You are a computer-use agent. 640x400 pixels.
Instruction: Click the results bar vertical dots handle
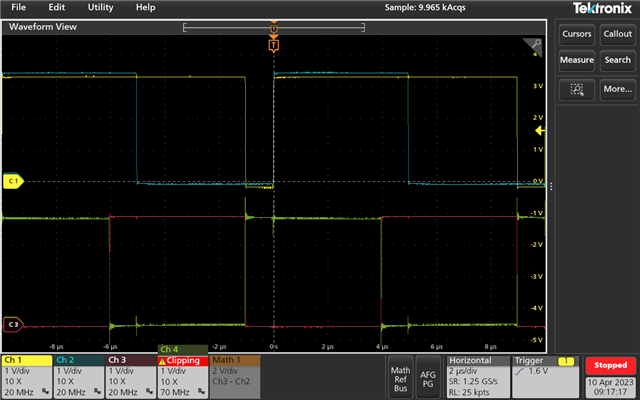pos(551,186)
